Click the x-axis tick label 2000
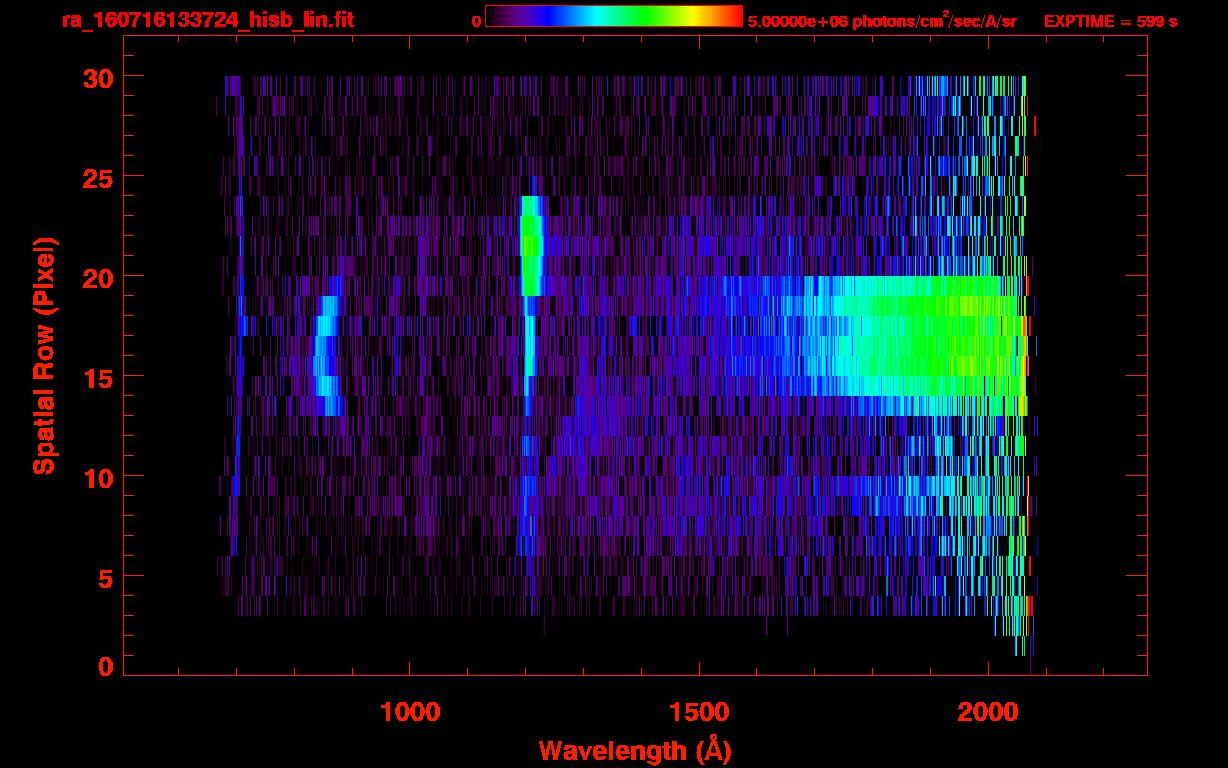1228x768 pixels. (987, 712)
